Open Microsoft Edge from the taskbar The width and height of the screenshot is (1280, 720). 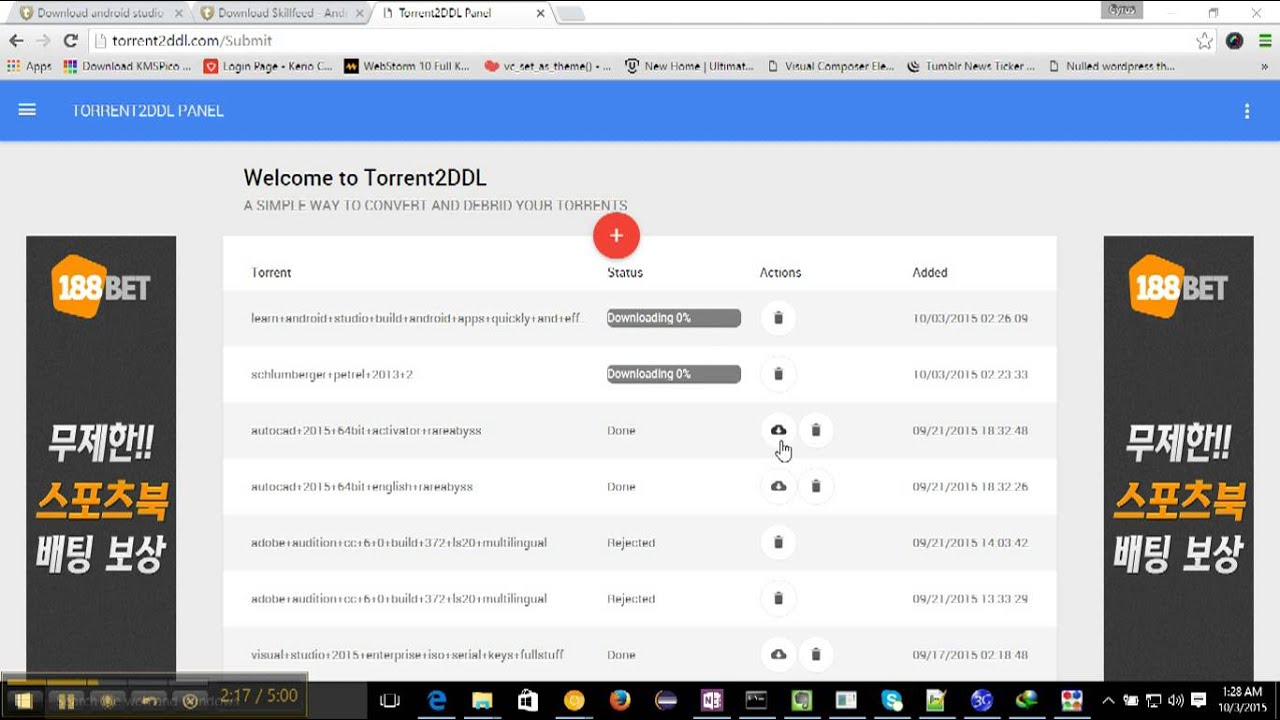(437, 701)
